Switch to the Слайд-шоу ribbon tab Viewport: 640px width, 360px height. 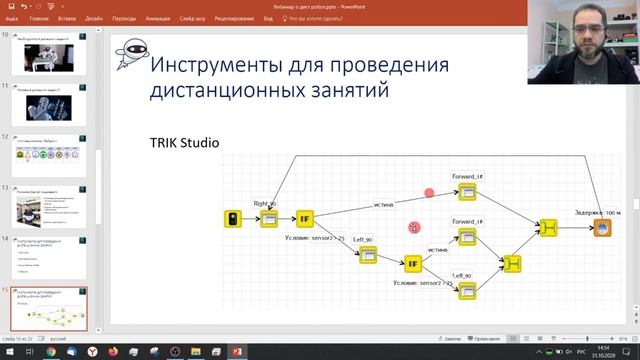click(192, 19)
